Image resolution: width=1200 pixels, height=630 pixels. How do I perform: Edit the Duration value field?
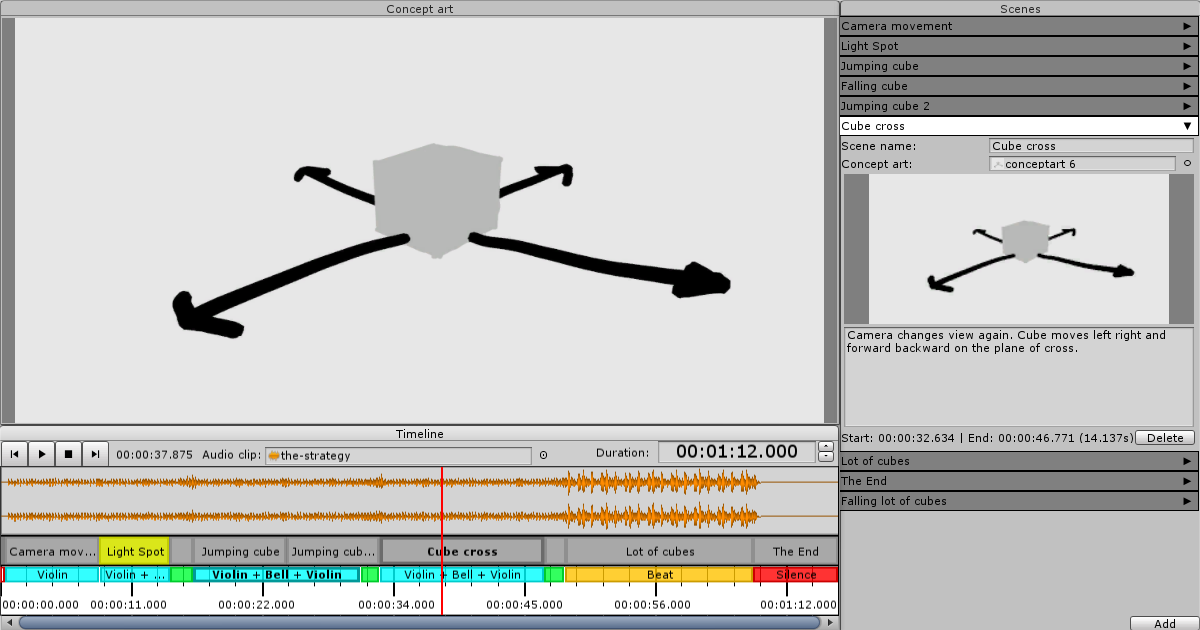[736, 451]
